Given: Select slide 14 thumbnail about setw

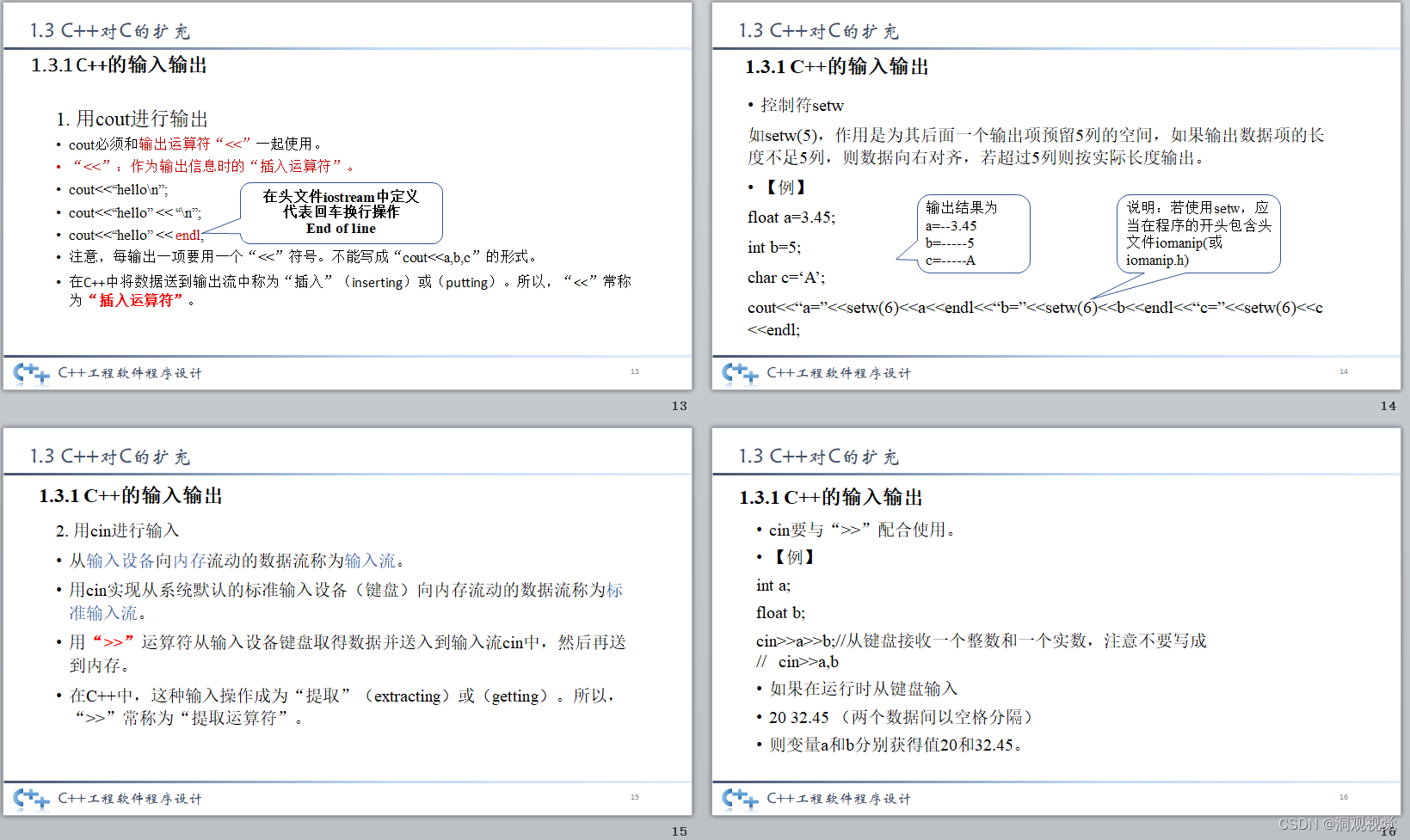Looking at the screenshot, I should (1056, 196).
